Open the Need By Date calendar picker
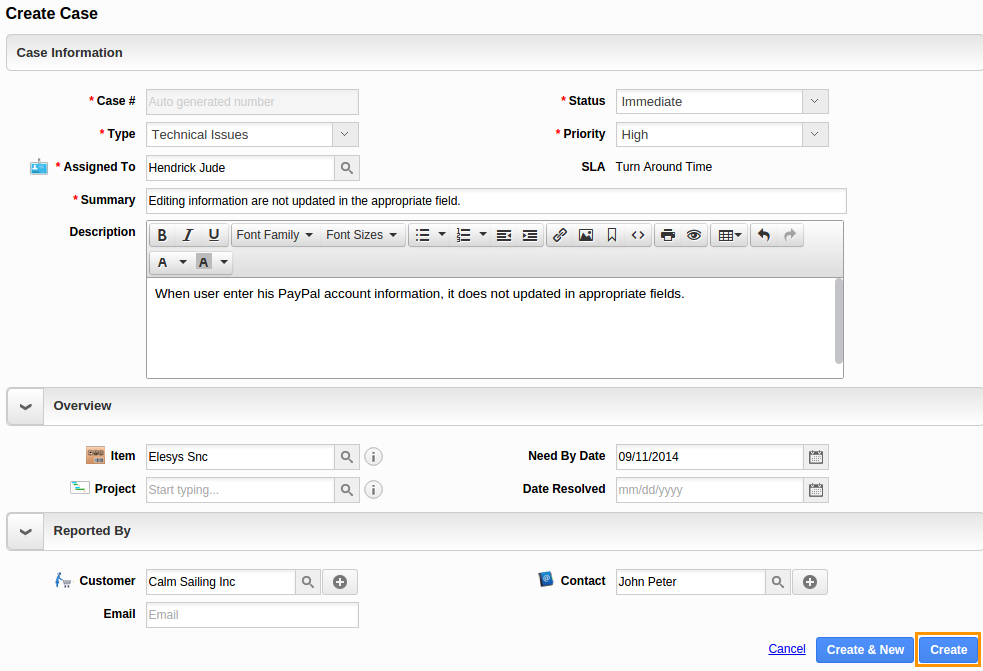This screenshot has height=671, width=983. (x=815, y=456)
